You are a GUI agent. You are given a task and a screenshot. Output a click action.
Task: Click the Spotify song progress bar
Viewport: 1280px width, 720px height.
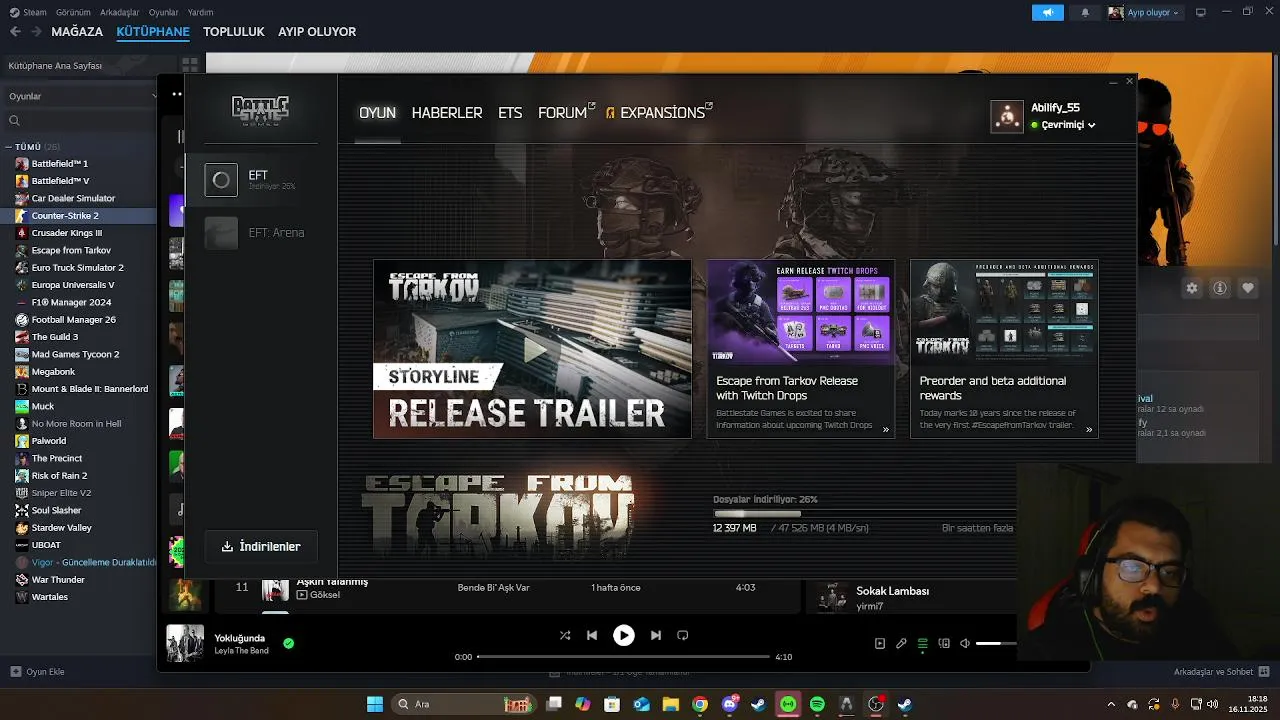click(623, 657)
